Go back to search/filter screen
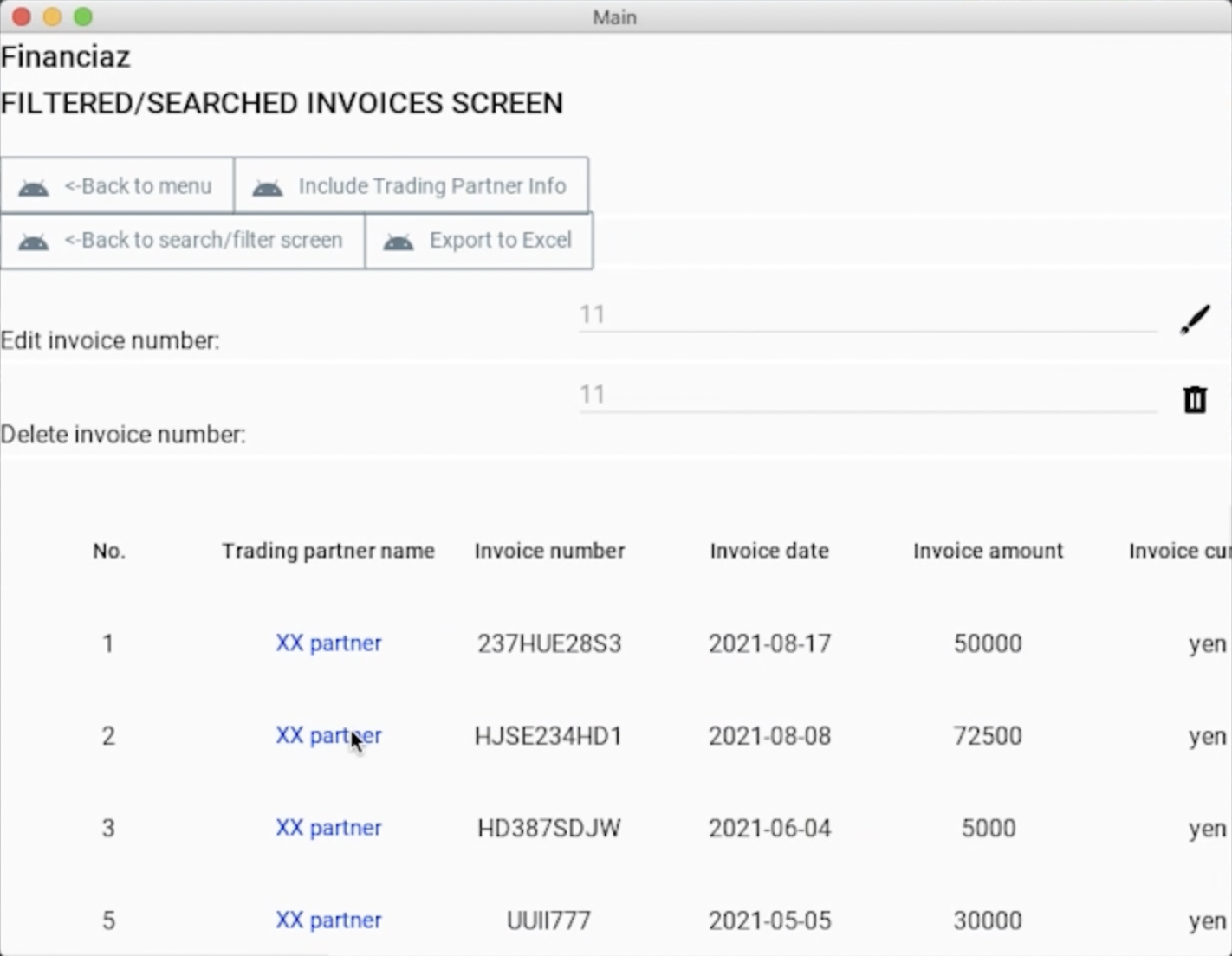The height and width of the screenshot is (956, 1232). pos(182,241)
